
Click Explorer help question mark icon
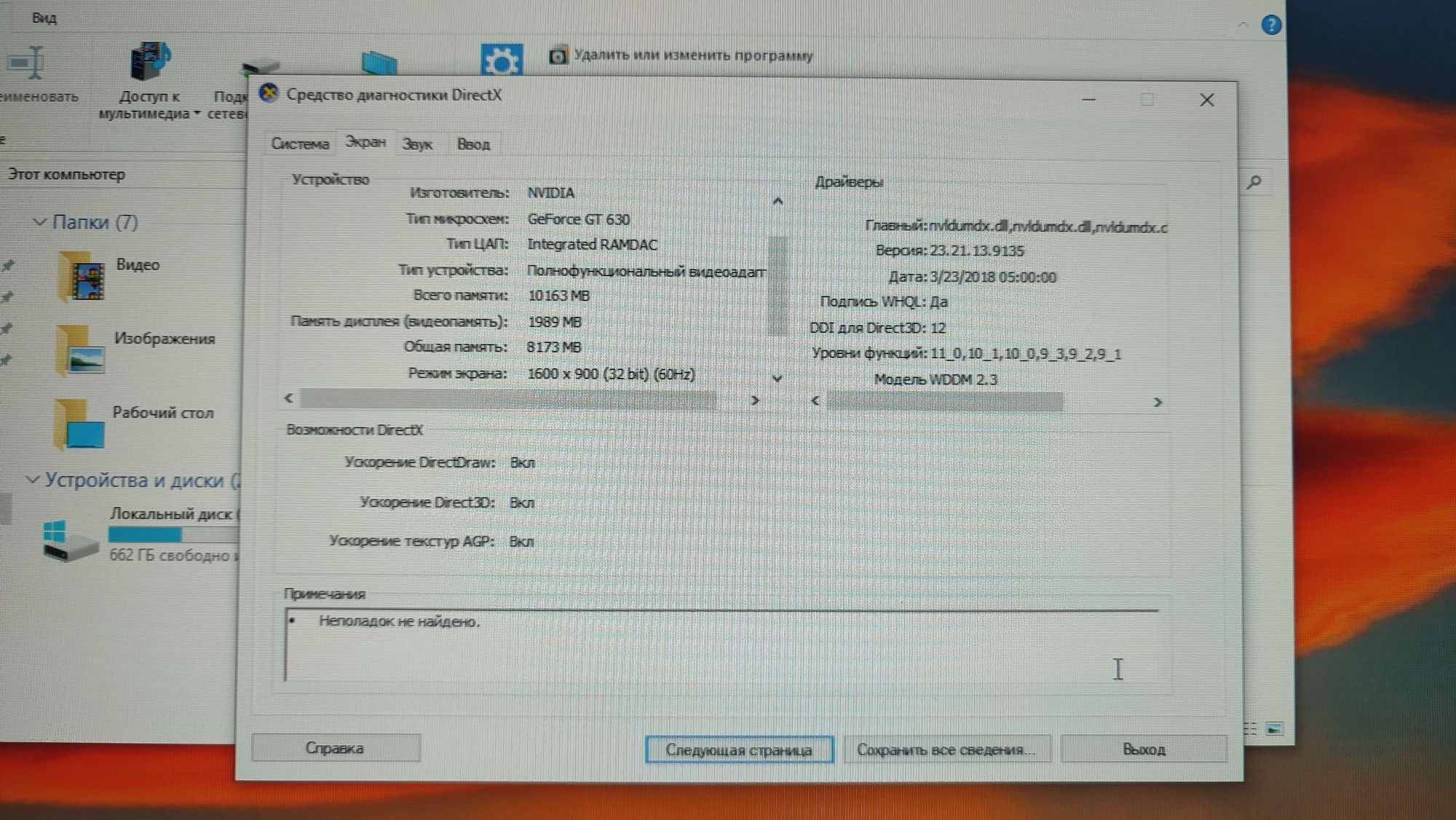coord(1271,25)
